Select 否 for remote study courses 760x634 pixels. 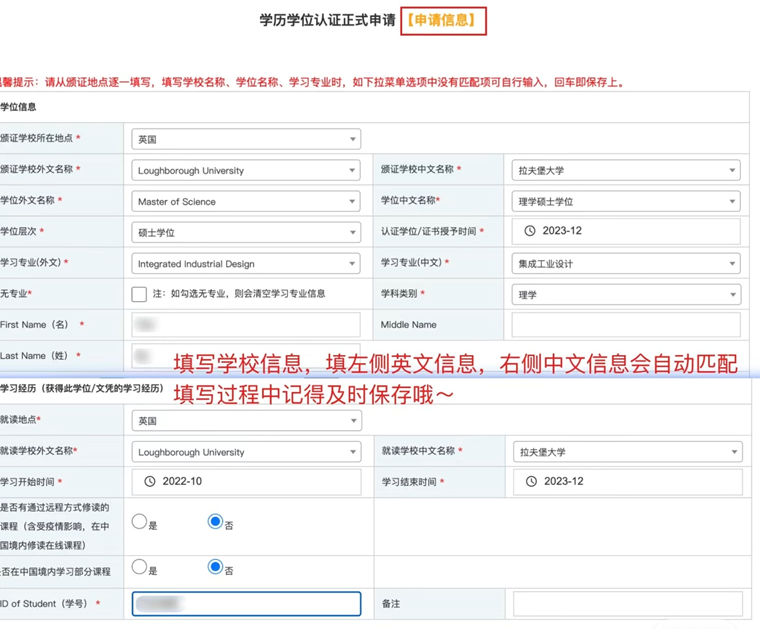click(x=215, y=522)
